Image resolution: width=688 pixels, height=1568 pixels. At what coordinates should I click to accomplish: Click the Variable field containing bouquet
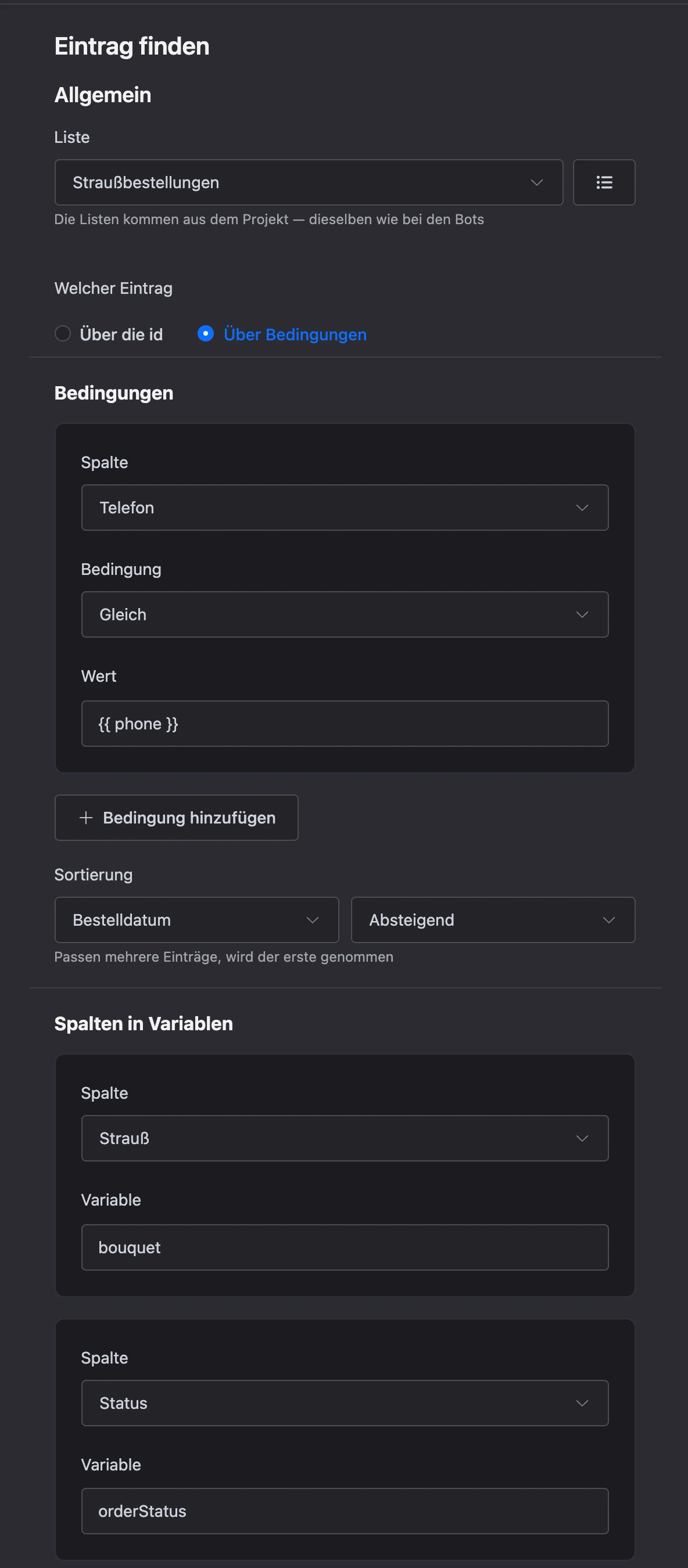[345, 1247]
